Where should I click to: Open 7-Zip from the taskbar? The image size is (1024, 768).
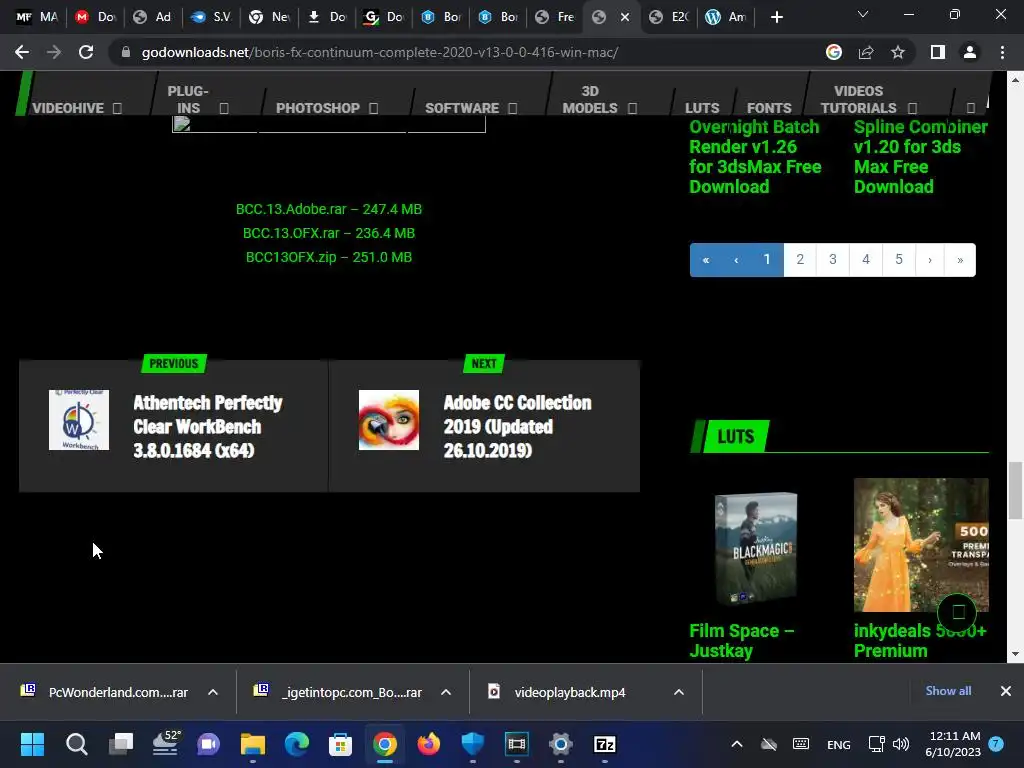click(605, 744)
